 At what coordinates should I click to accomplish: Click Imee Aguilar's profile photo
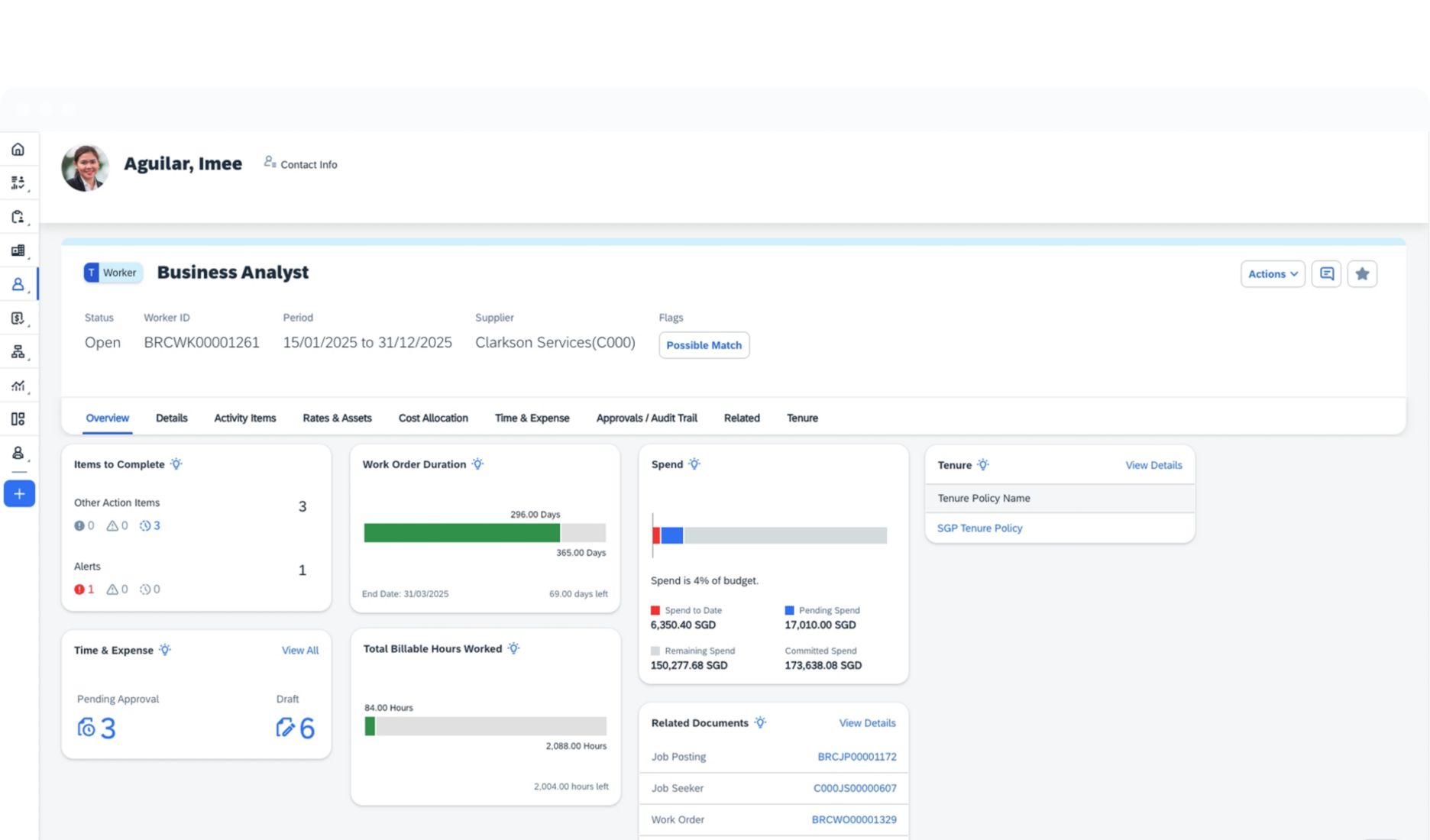pyautogui.click(x=85, y=168)
